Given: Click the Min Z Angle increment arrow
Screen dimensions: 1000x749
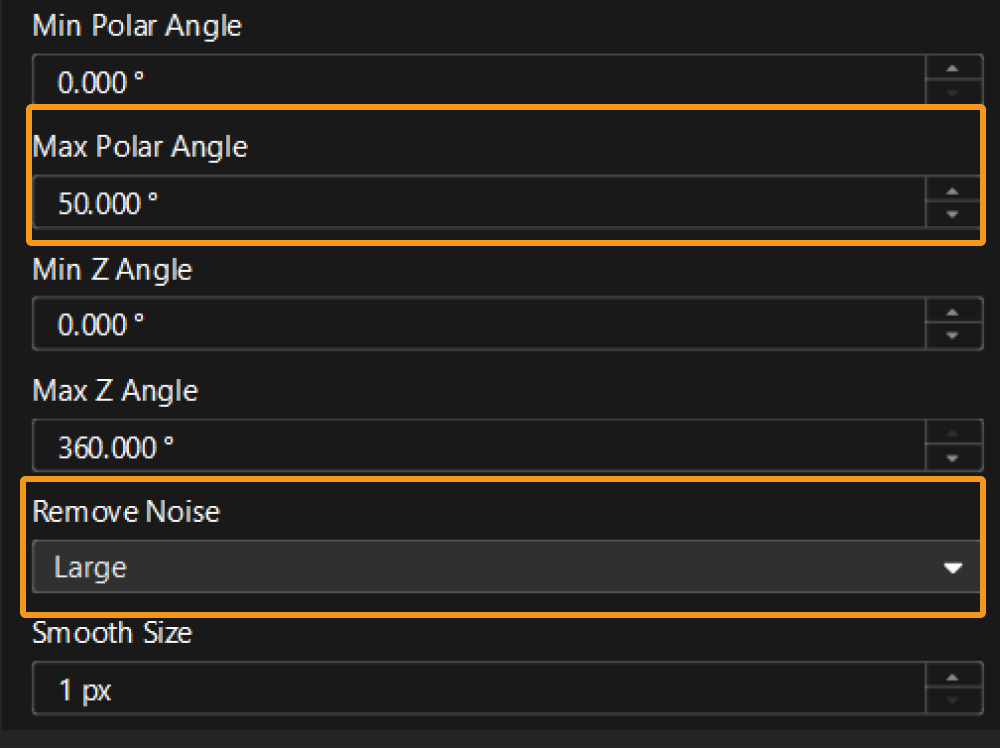Looking at the screenshot, I should pyautogui.click(x=953, y=315).
